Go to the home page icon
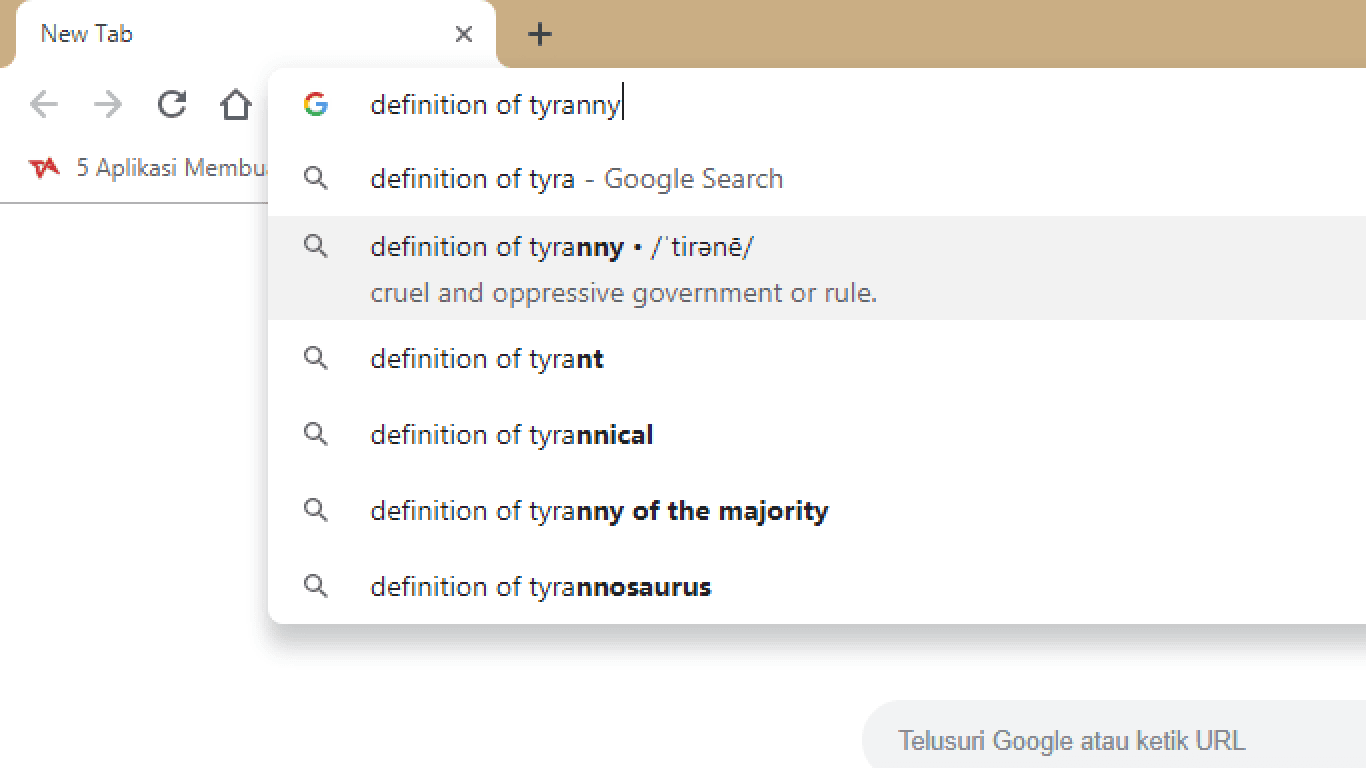This screenshot has width=1366, height=768. click(x=235, y=104)
